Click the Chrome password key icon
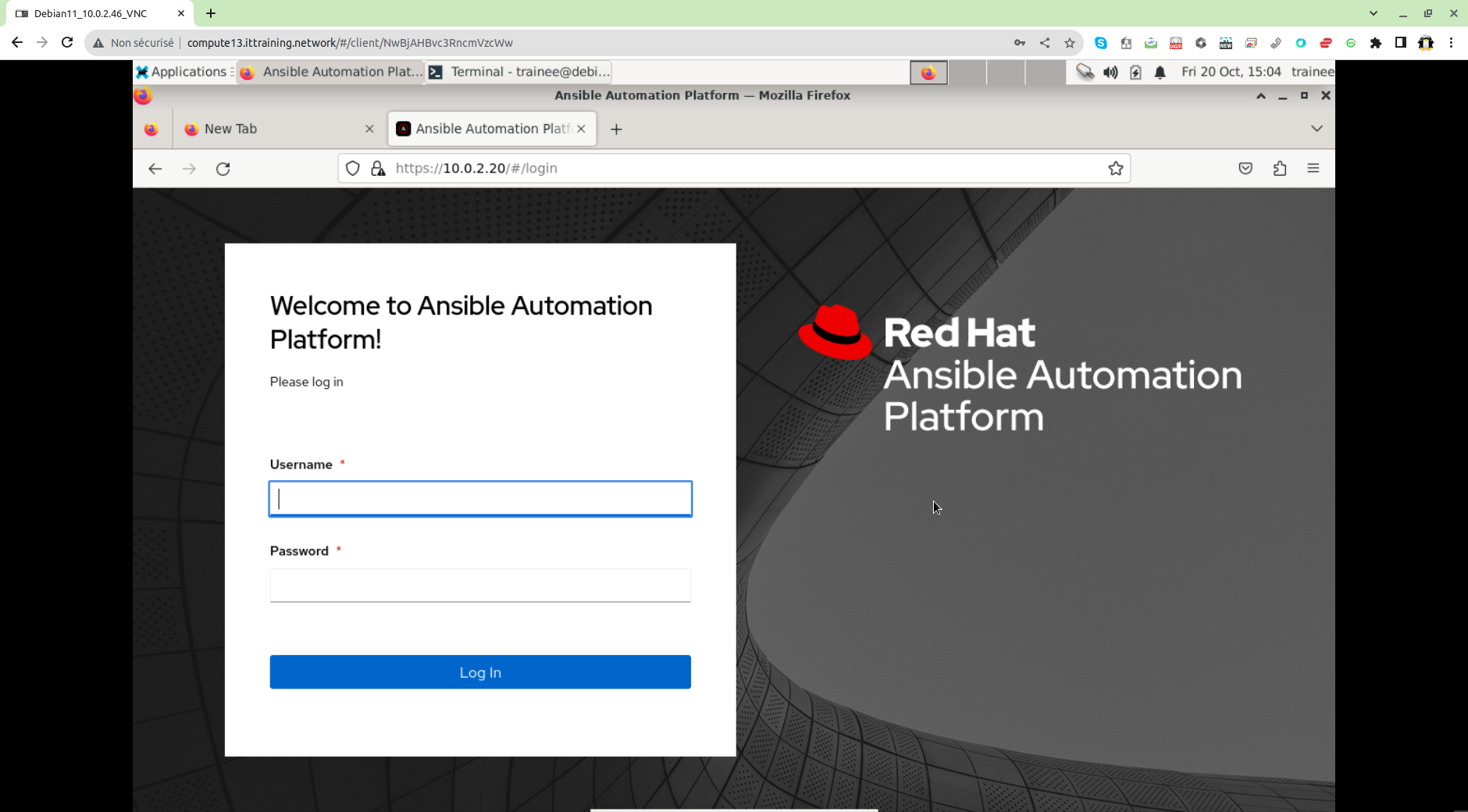The height and width of the screenshot is (812, 1468). point(1020,43)
